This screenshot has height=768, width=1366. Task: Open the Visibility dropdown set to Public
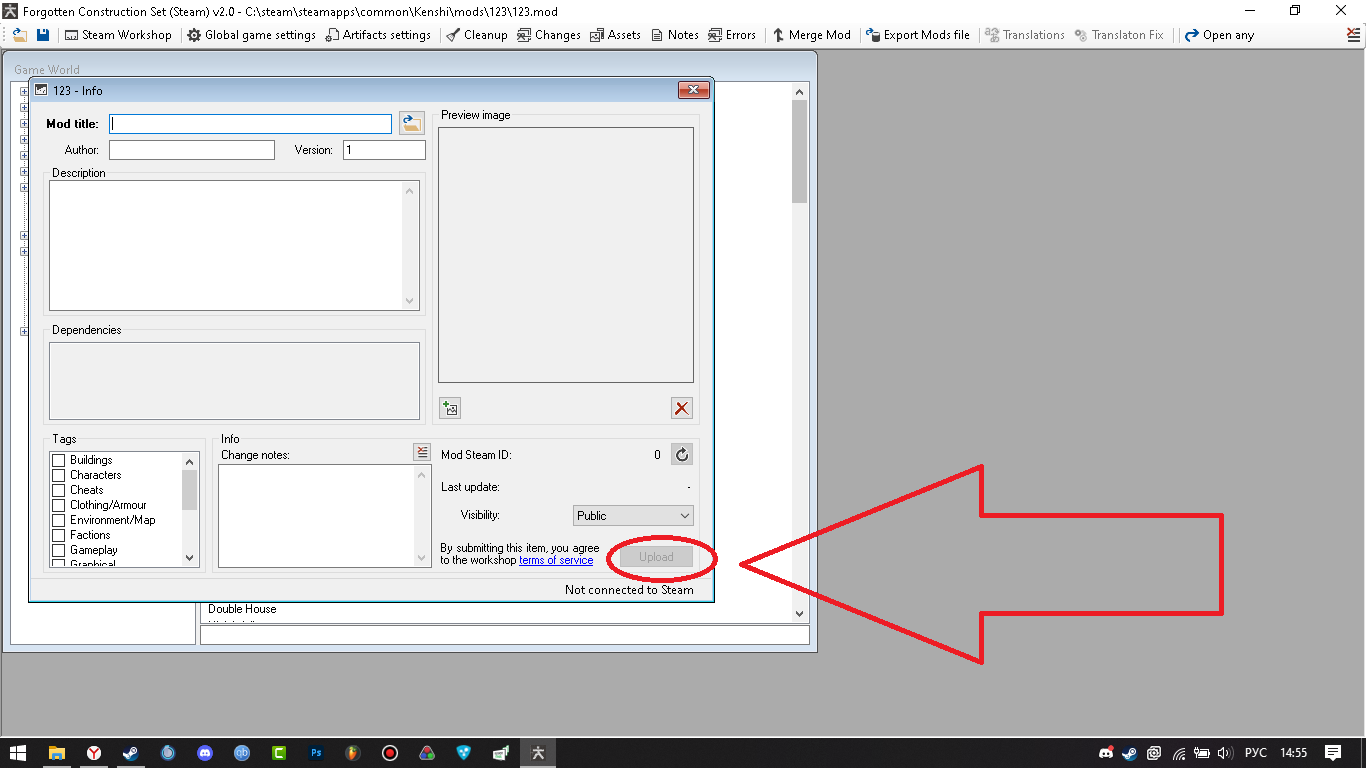pyautogui.click(x=634, y=515)
